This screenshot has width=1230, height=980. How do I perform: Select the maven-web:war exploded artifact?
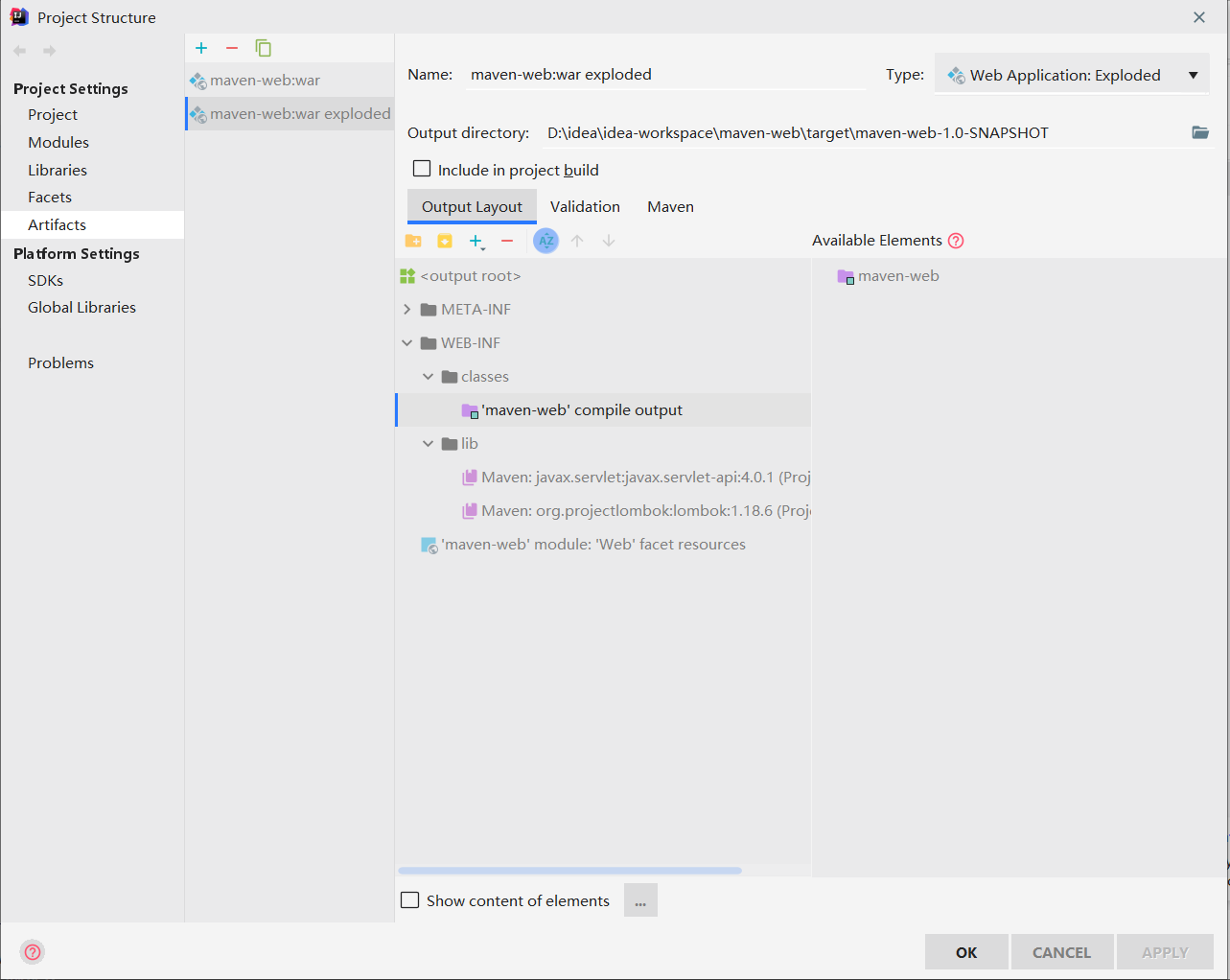click(290, 114)
